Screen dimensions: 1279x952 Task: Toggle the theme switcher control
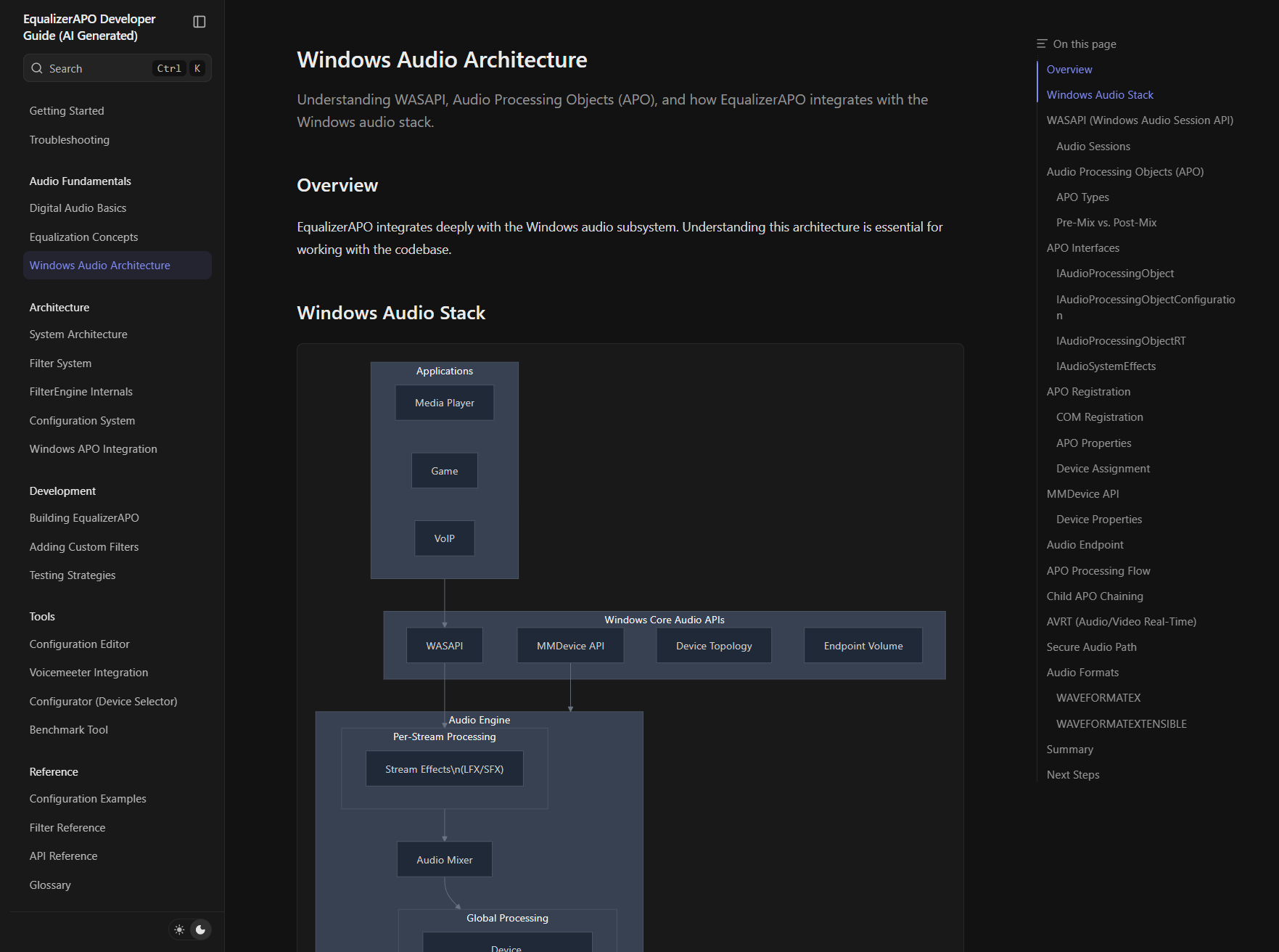tap(189, 930)
